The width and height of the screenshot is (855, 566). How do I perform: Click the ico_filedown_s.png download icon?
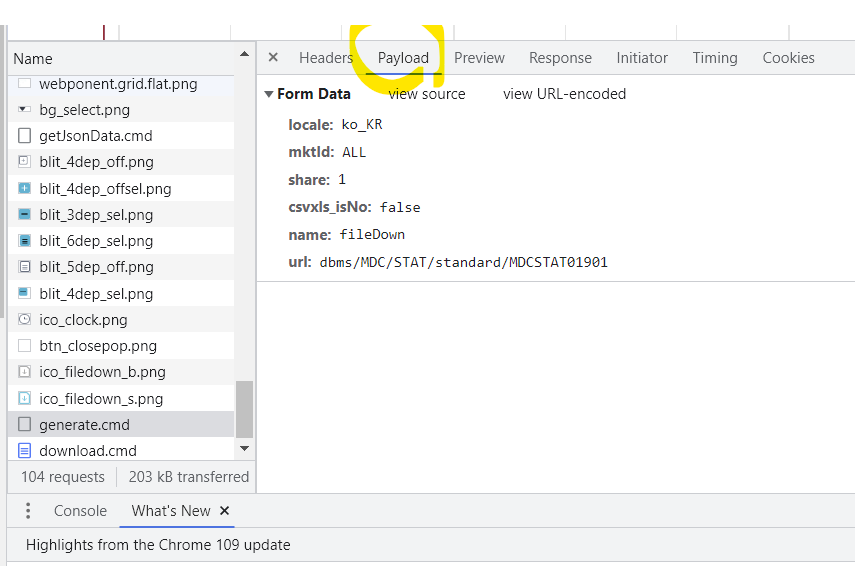(25, 399)
